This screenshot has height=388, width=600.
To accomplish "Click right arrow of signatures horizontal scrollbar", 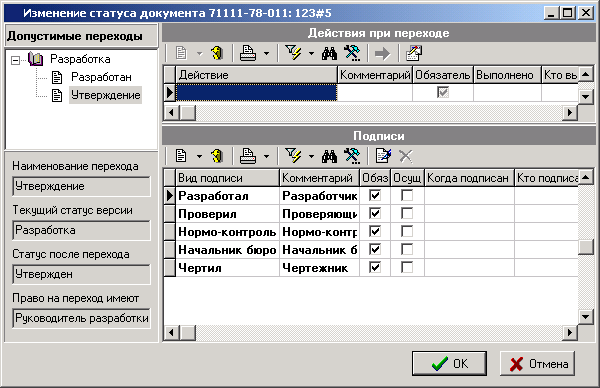I will 570,333.
